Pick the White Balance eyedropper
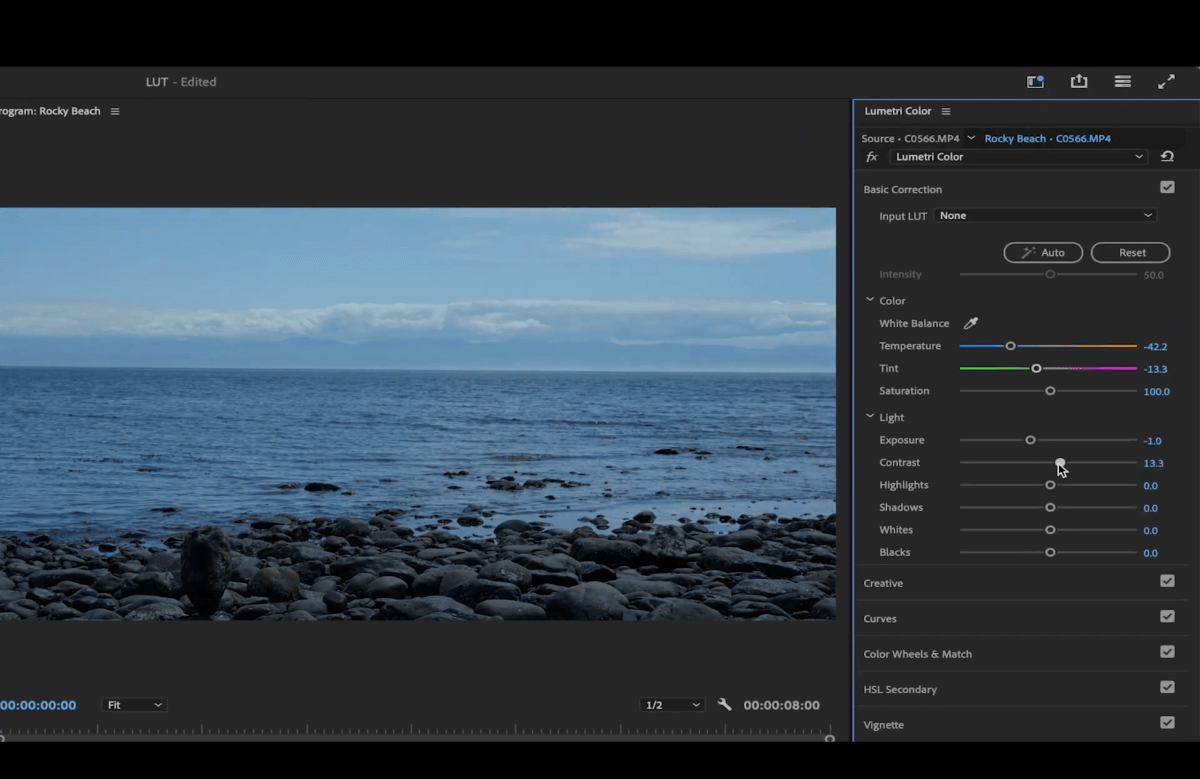This screenshot has height=779, width=1200. tap(970, 323)
